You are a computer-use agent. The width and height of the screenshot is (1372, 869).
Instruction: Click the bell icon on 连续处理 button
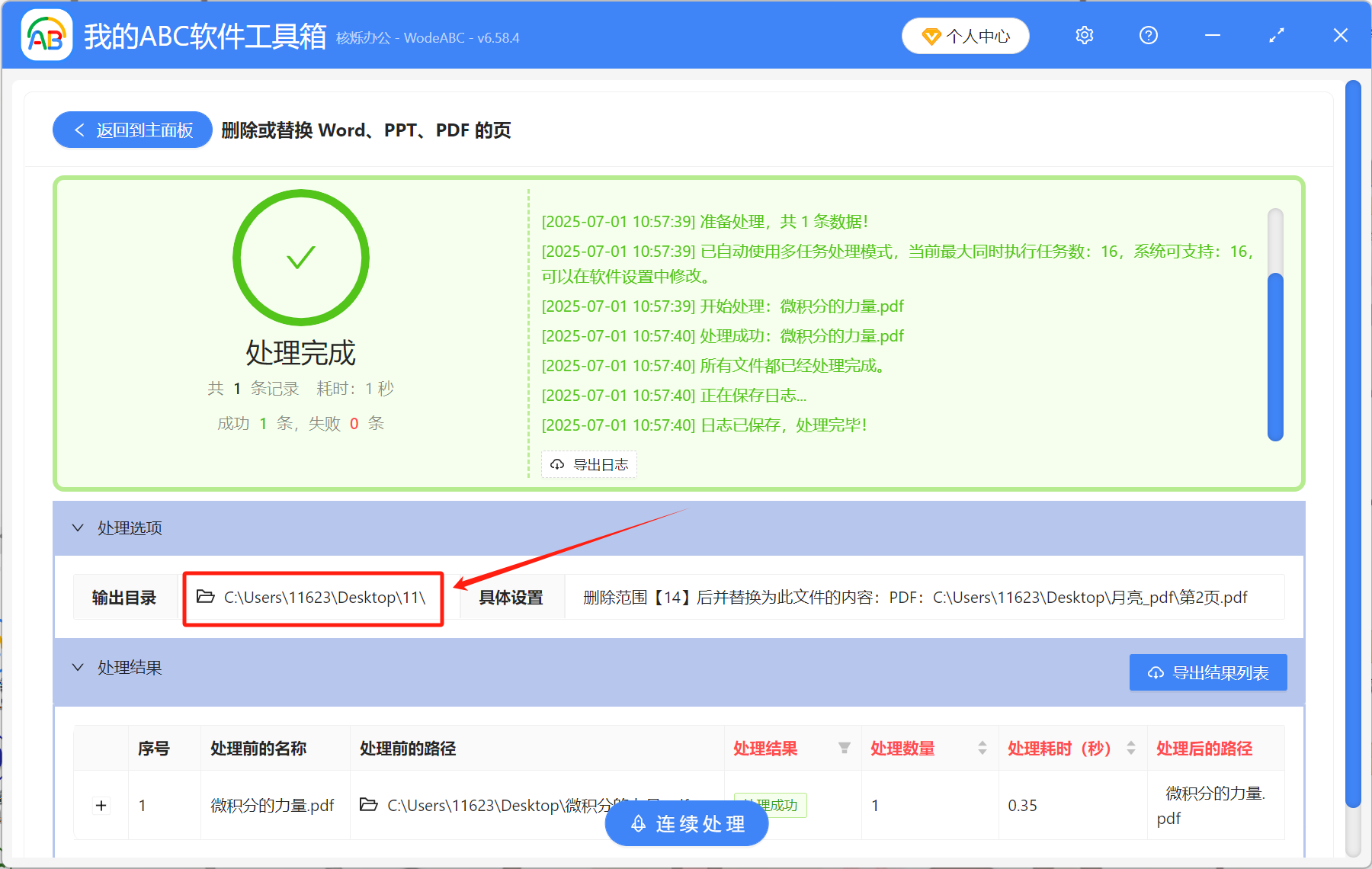[x=637, y=823]
